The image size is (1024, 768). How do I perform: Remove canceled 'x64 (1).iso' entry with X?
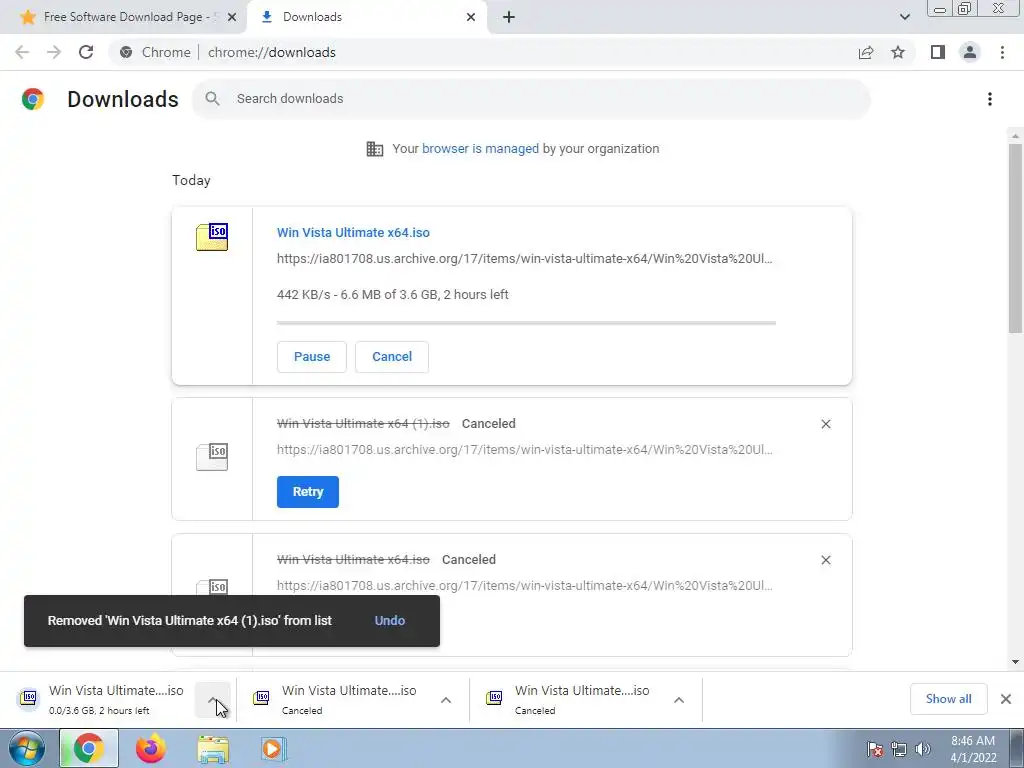[x=825, y=424]
